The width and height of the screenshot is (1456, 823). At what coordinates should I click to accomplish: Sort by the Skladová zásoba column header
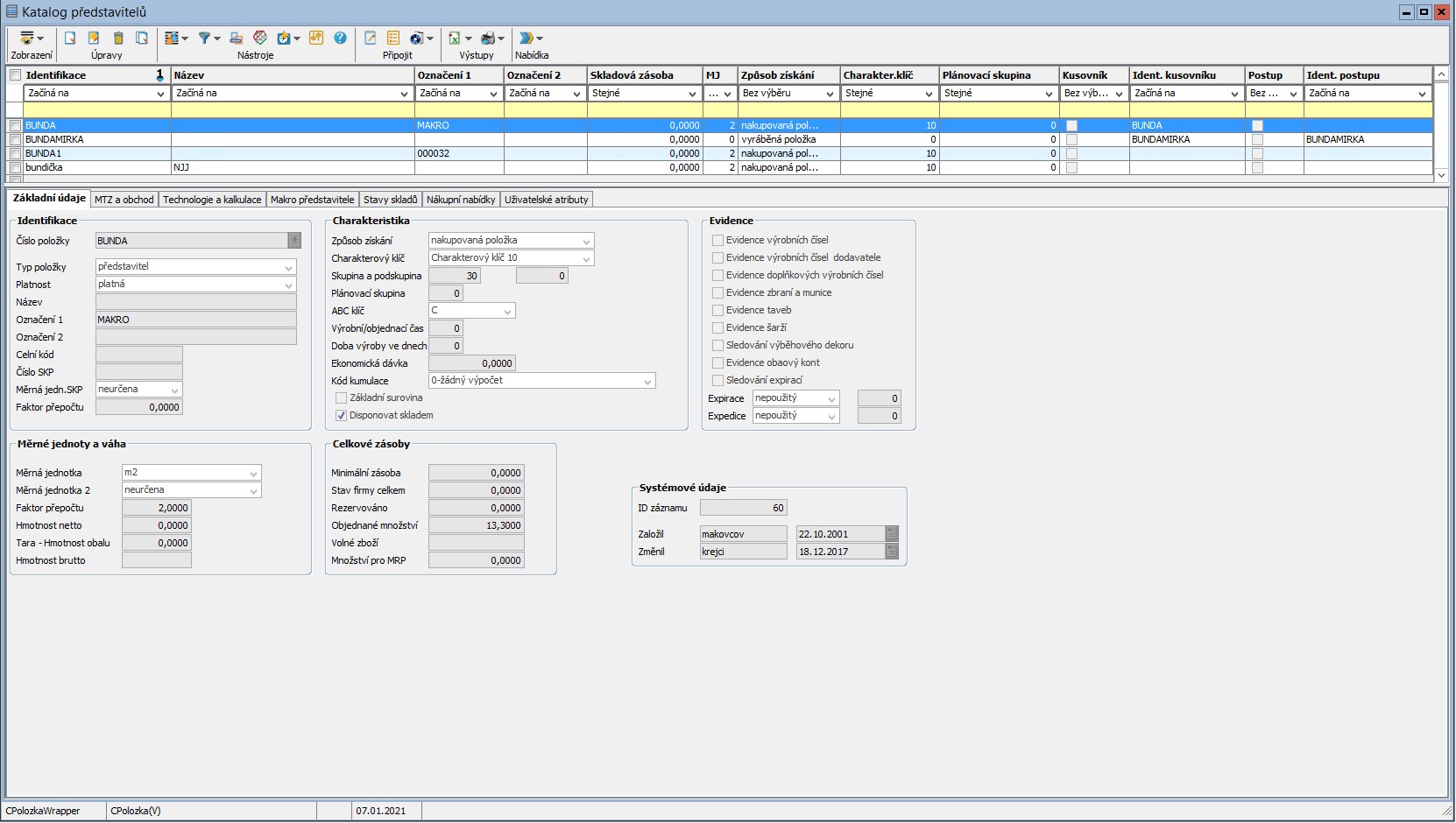[x=643, y=75]
